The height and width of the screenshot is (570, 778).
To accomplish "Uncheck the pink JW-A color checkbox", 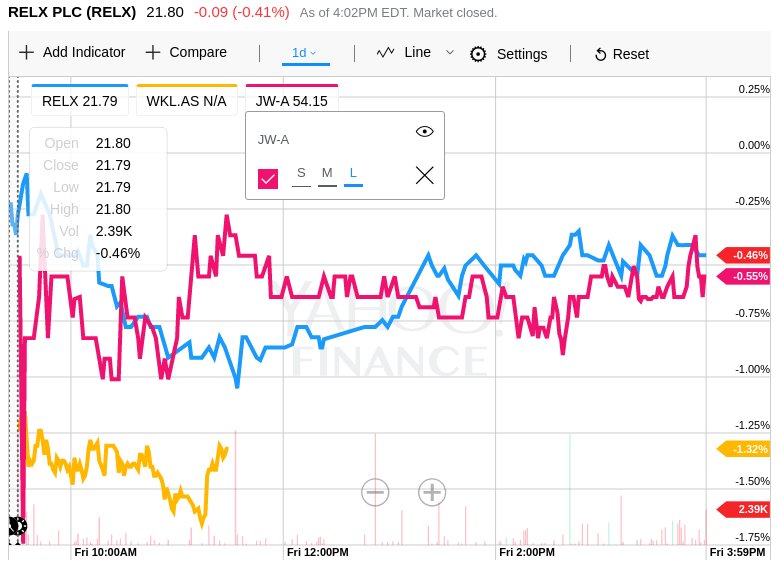I will pyautogui.click(x=268, y=179).
